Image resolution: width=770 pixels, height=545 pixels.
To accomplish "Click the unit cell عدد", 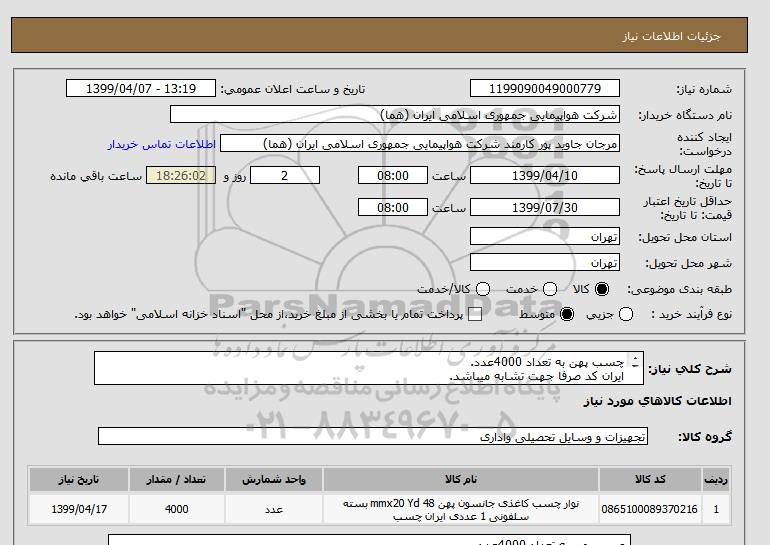I will [x=274, y=509].
